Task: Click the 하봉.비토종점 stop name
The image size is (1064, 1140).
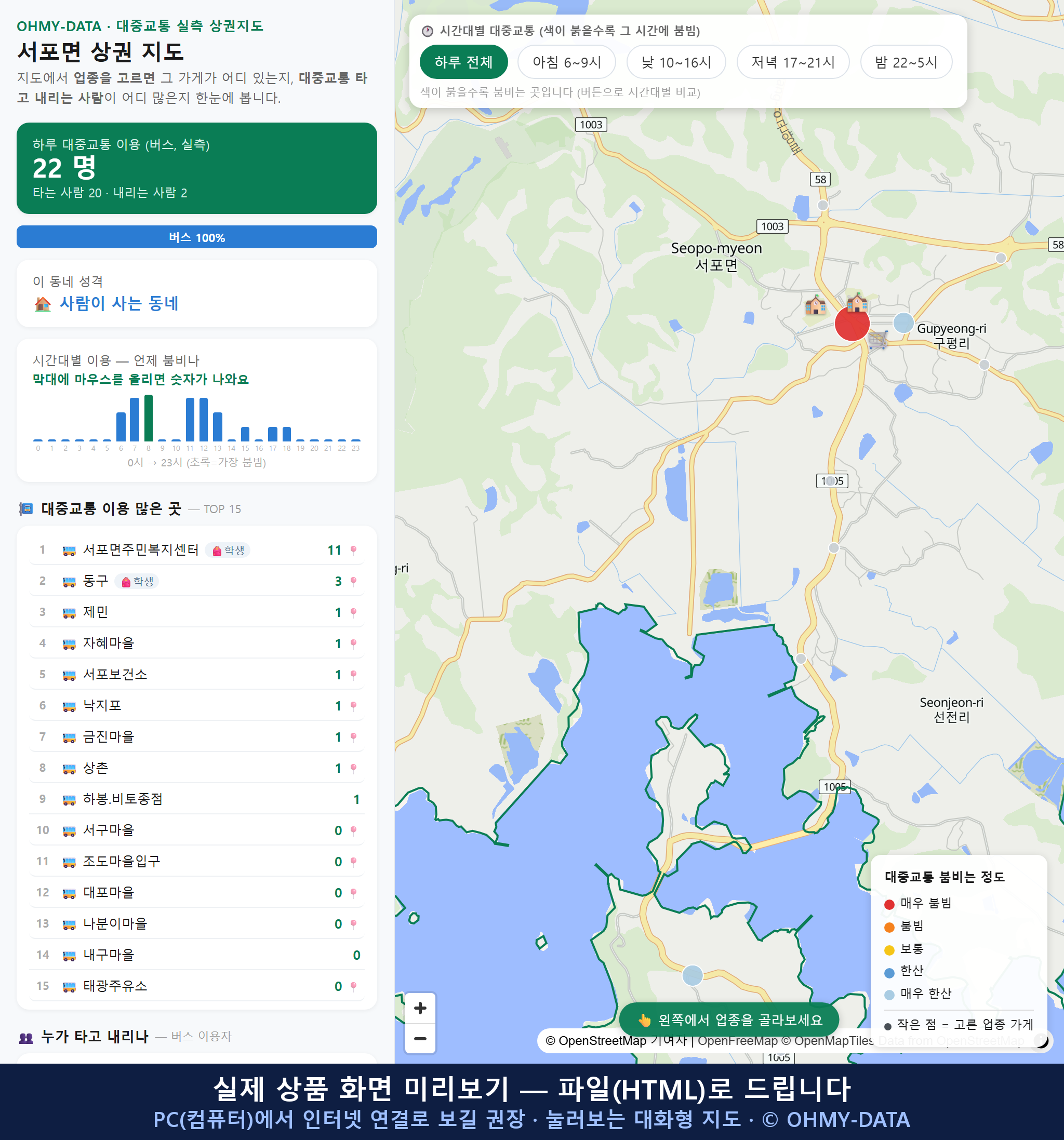Action: tap(123, 799)
